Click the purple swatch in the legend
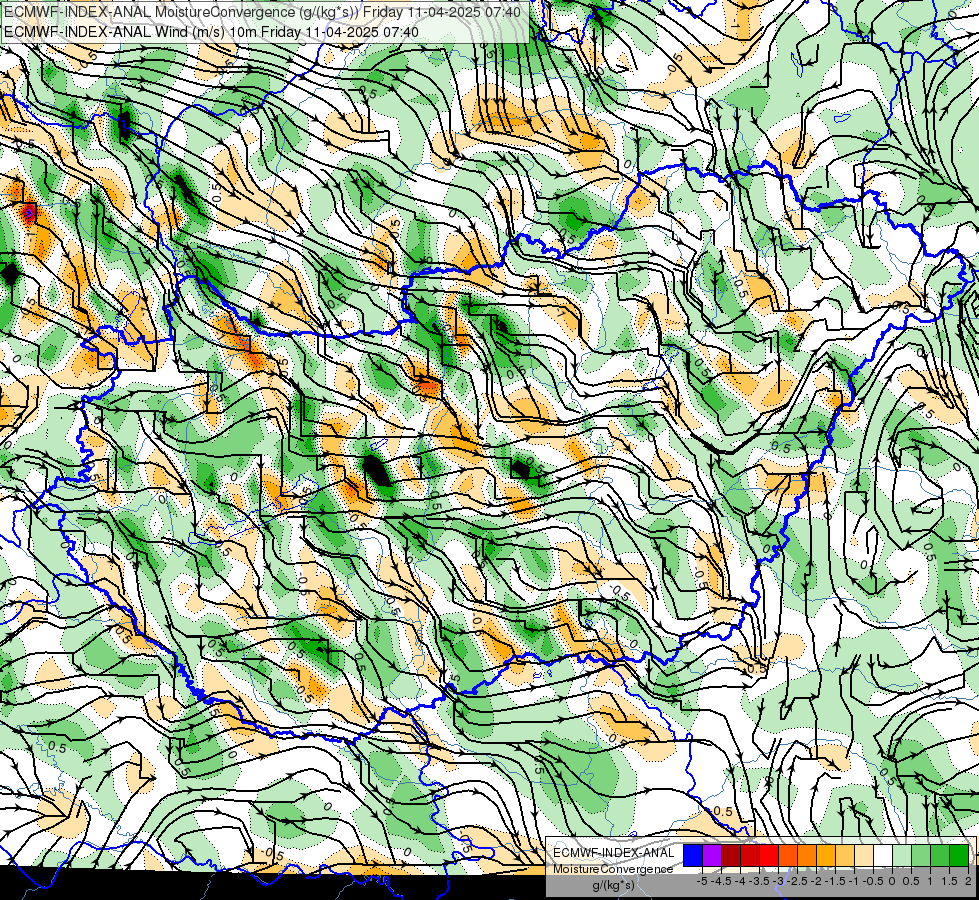979x900 pixels. (x=712, y=855)
